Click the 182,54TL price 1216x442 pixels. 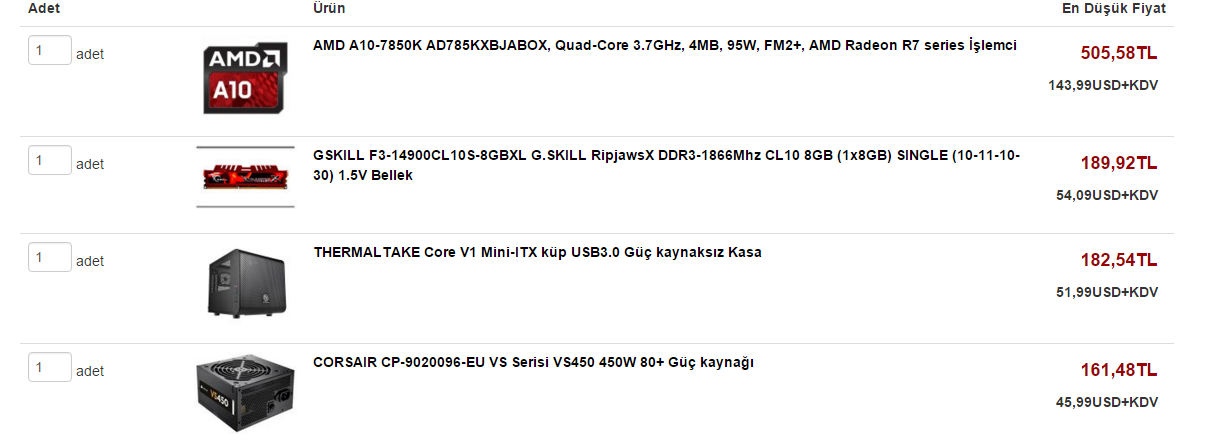point(1119,260)
